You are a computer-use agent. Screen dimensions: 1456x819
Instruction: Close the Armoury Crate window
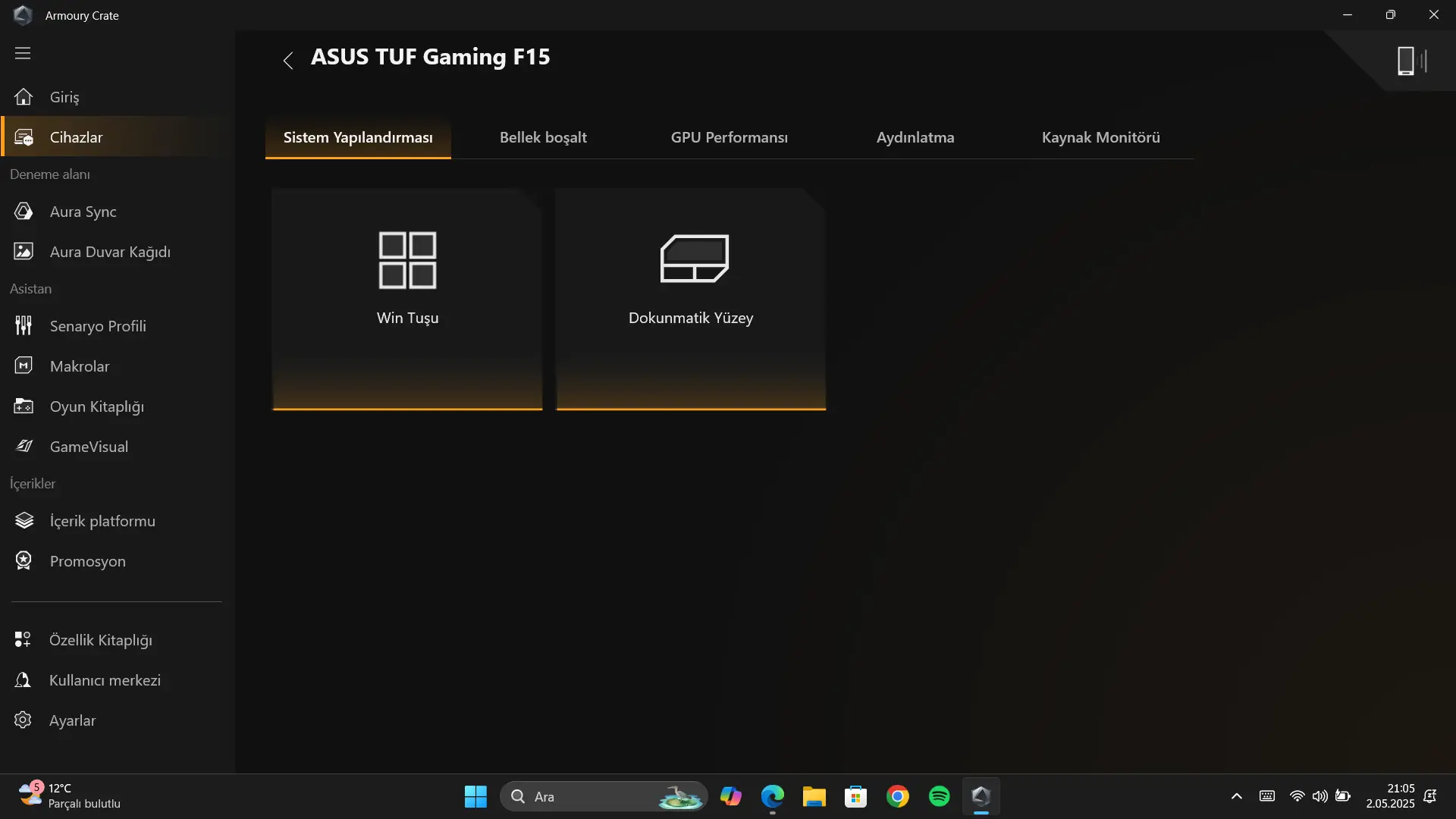[x=1433, y=15]
